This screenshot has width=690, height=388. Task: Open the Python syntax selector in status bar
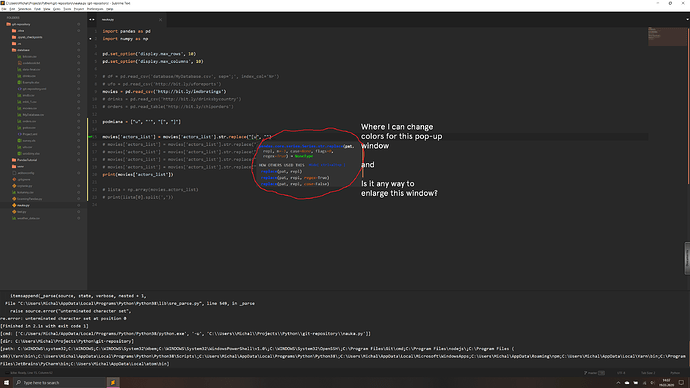tap(675, 373)
